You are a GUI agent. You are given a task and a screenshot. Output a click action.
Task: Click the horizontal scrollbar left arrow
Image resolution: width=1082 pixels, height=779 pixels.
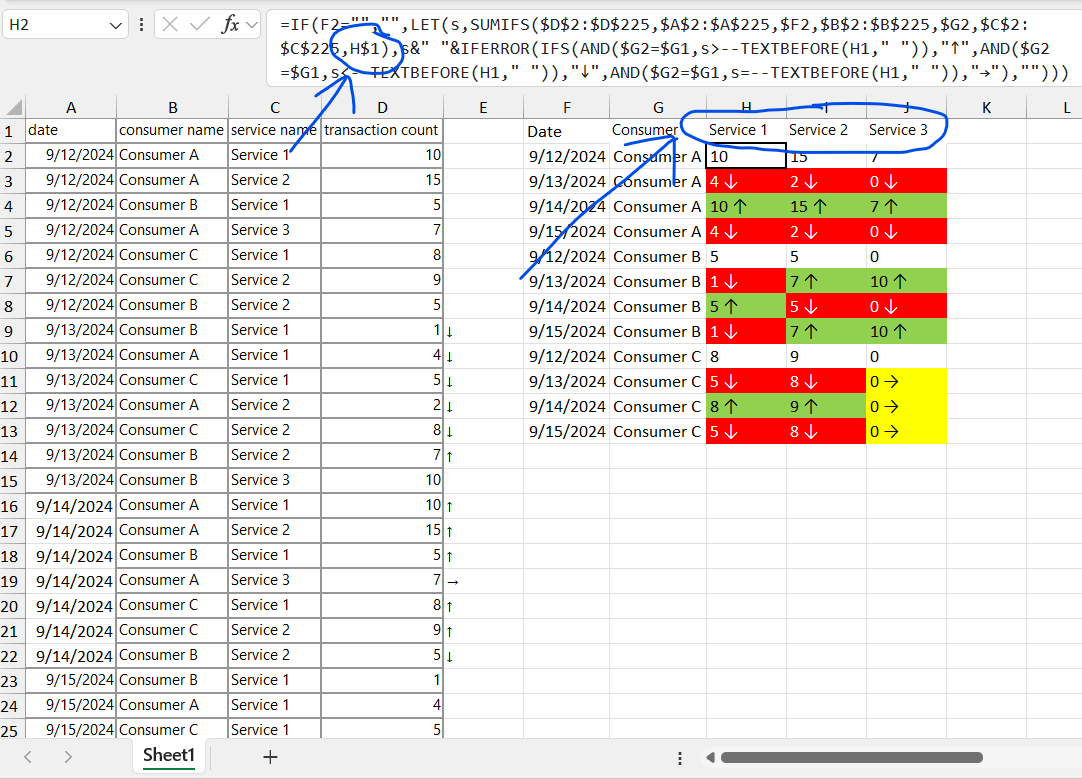coord(710,758)
